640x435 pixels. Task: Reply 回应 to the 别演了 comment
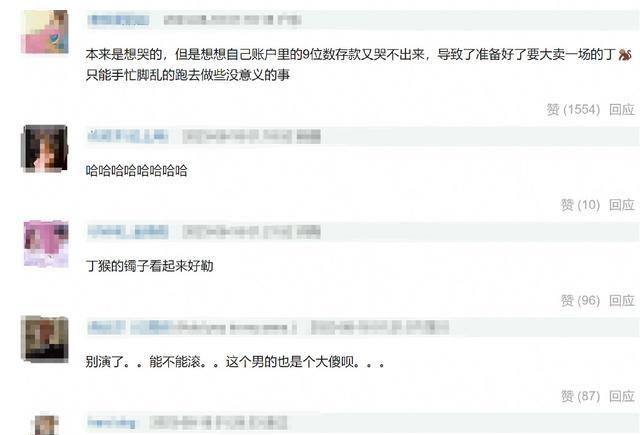(622, 396)
